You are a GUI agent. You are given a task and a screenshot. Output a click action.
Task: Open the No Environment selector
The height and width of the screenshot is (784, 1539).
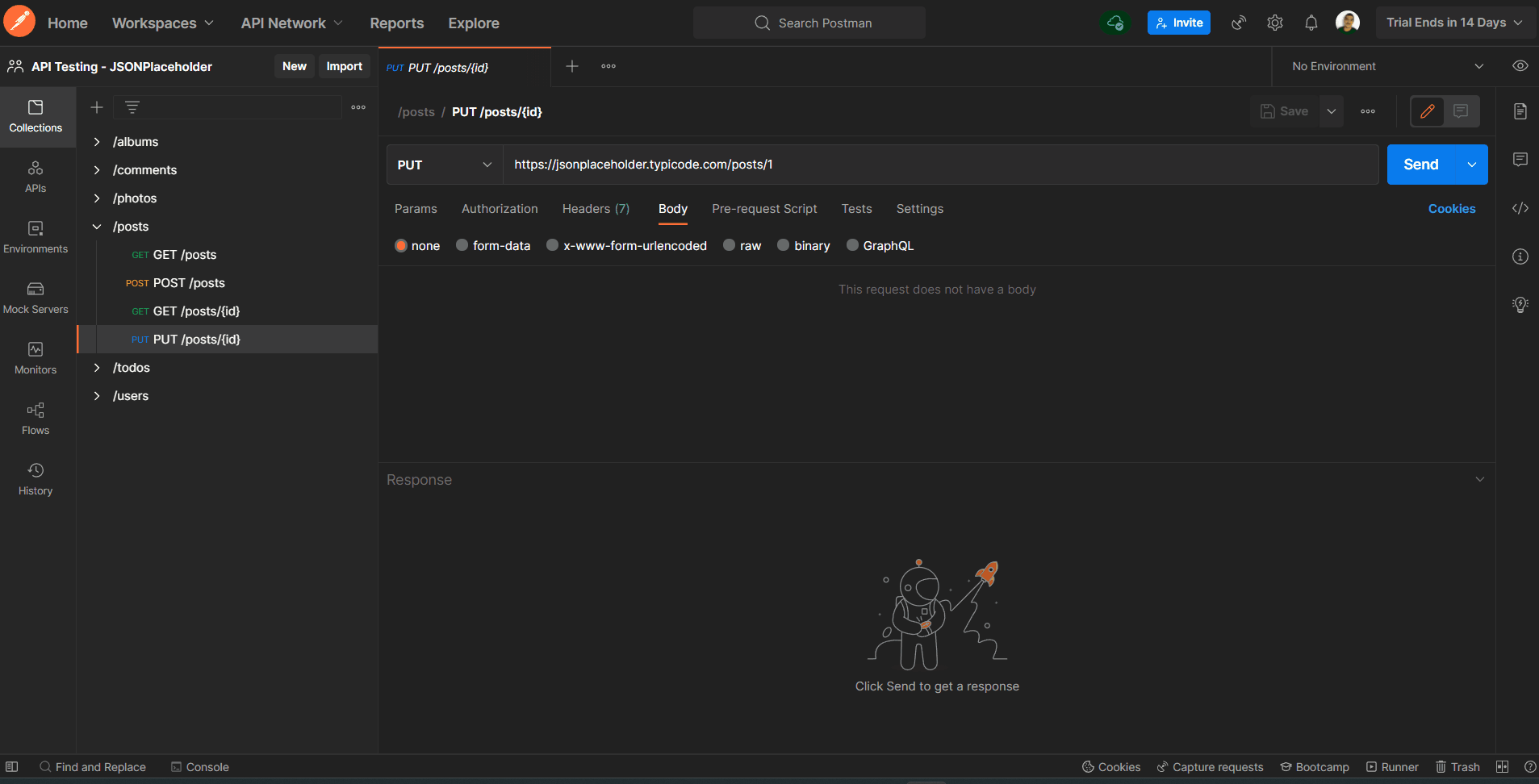click(1387, 66)
